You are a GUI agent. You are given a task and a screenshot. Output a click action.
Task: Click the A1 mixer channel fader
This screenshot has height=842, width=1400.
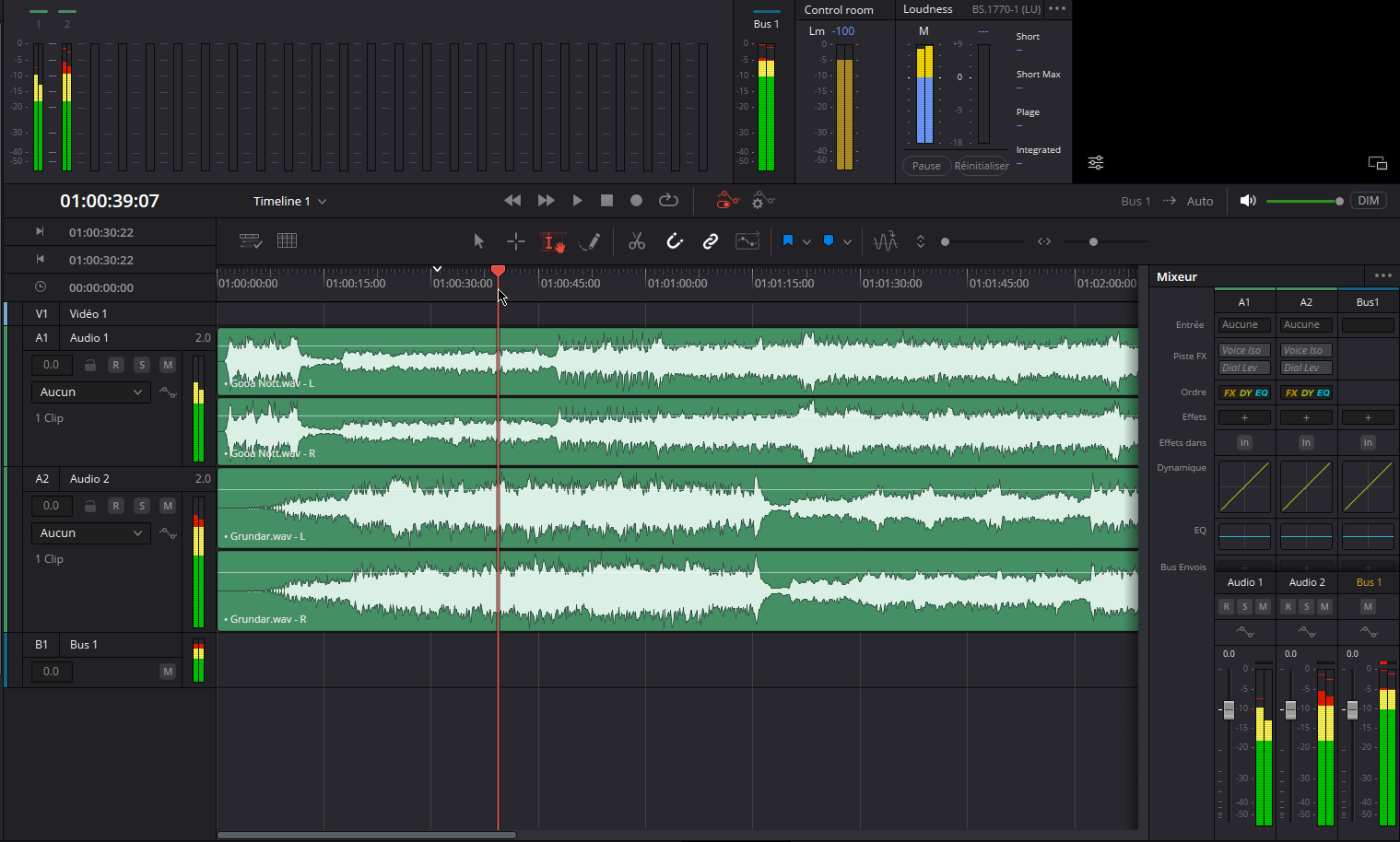click(x=1229, y=709)
